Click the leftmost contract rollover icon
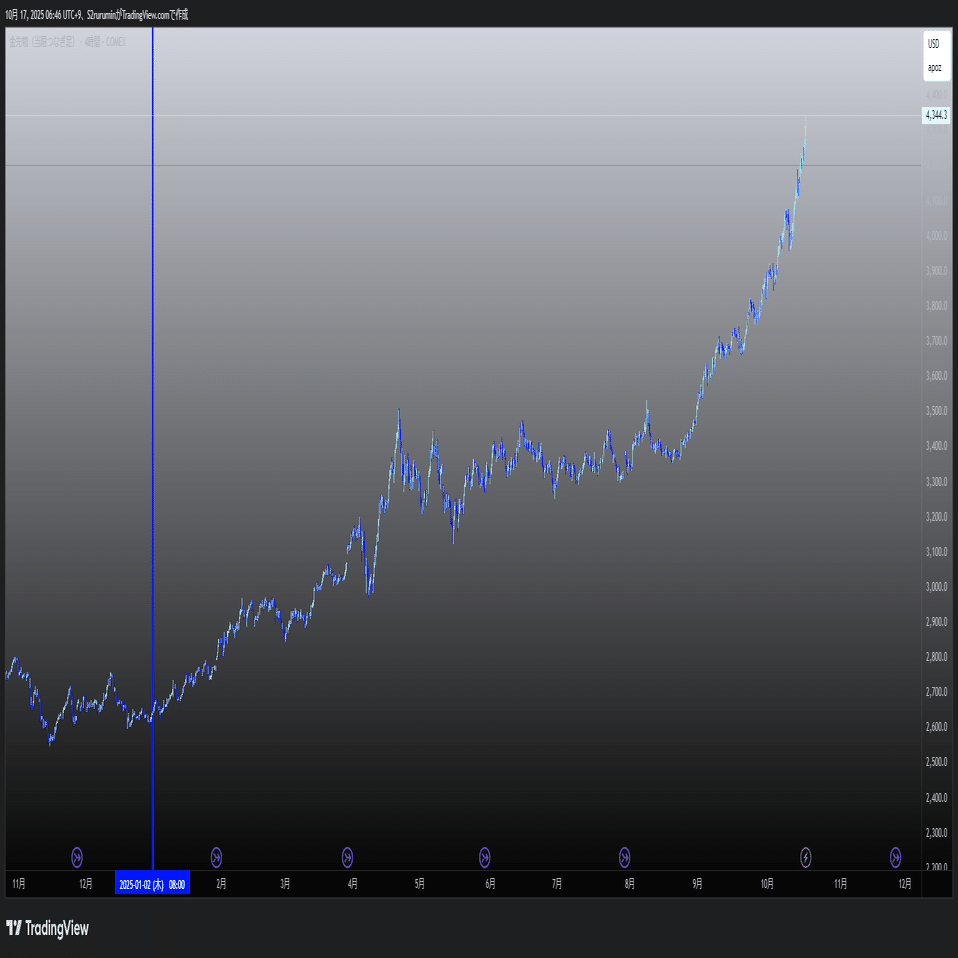Screen dimensions: 958x958 [x=77, y=857]
